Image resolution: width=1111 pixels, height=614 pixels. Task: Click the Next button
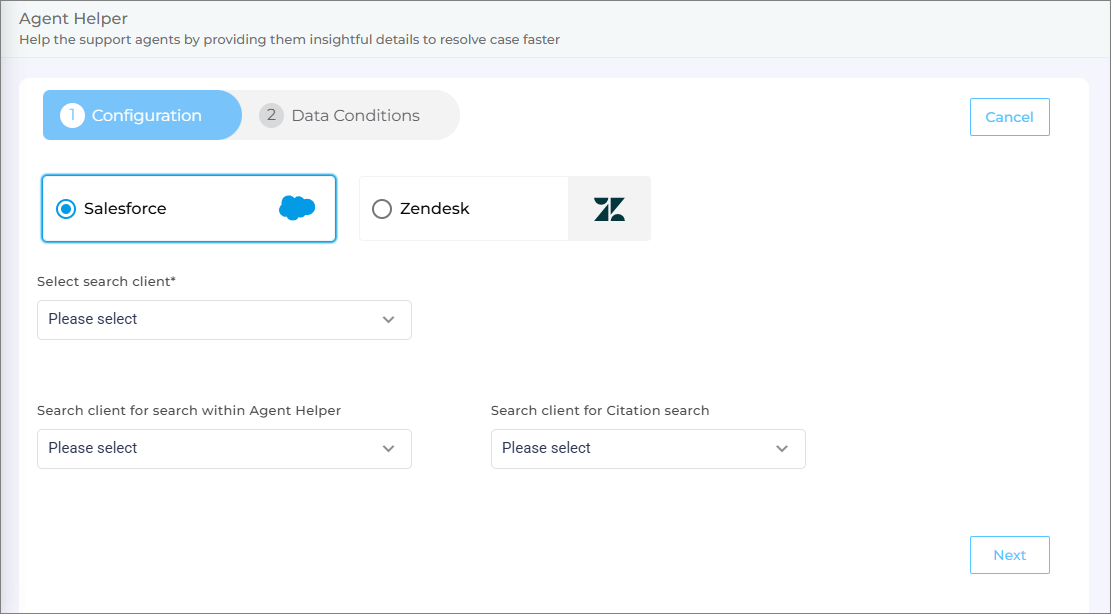coord(1009,555)
